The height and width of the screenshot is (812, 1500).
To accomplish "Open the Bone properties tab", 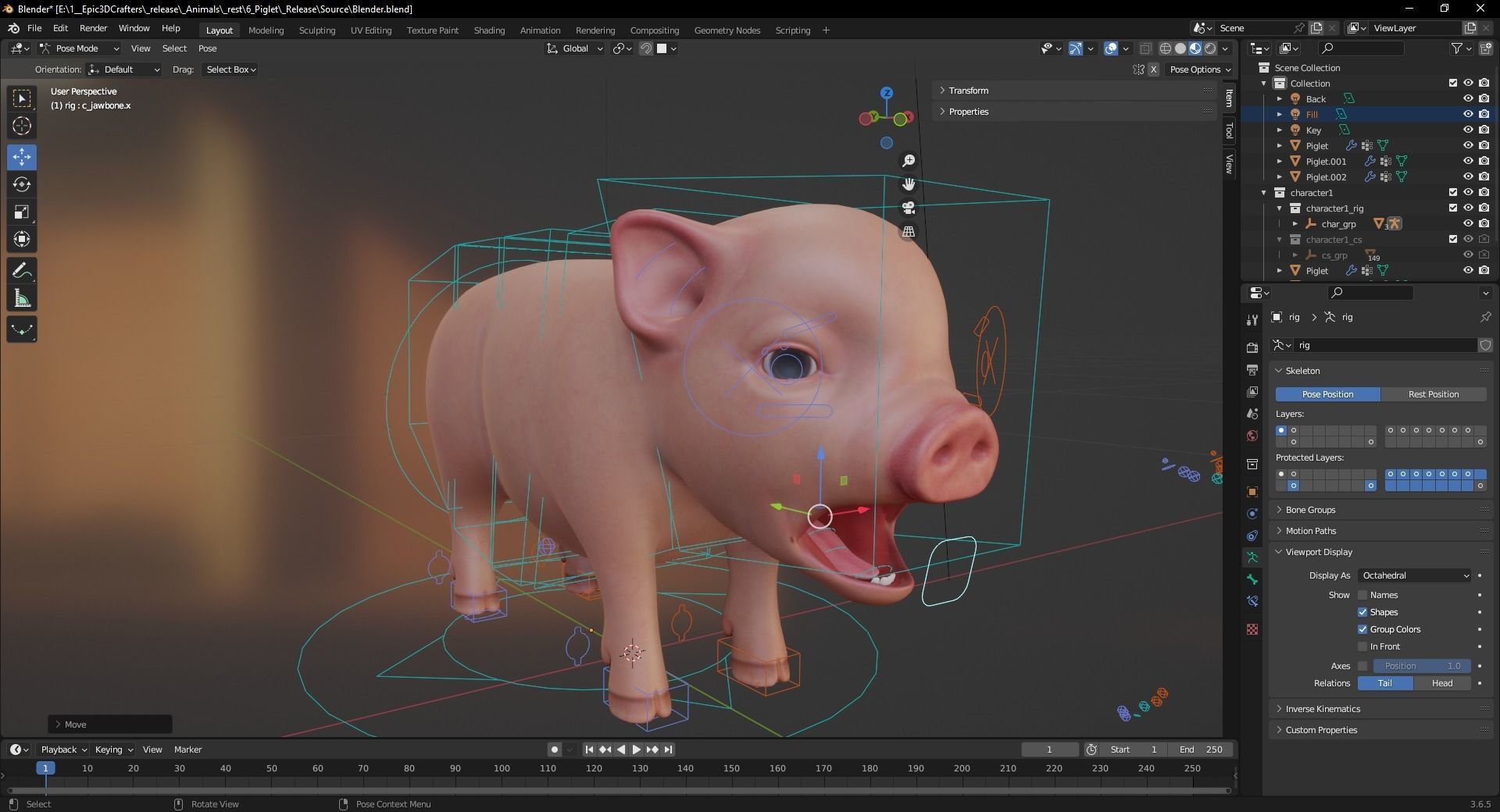I will [1252, 579].
